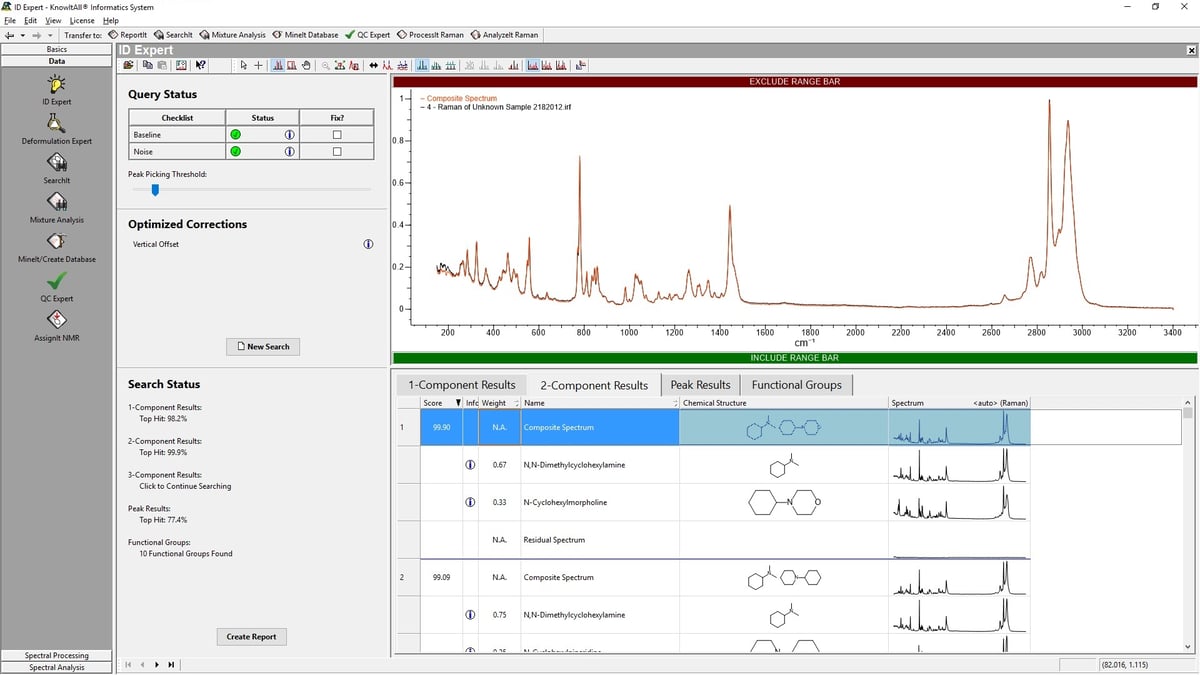Activate the pan hand tool above the spectrum

(x=306, y=65)
